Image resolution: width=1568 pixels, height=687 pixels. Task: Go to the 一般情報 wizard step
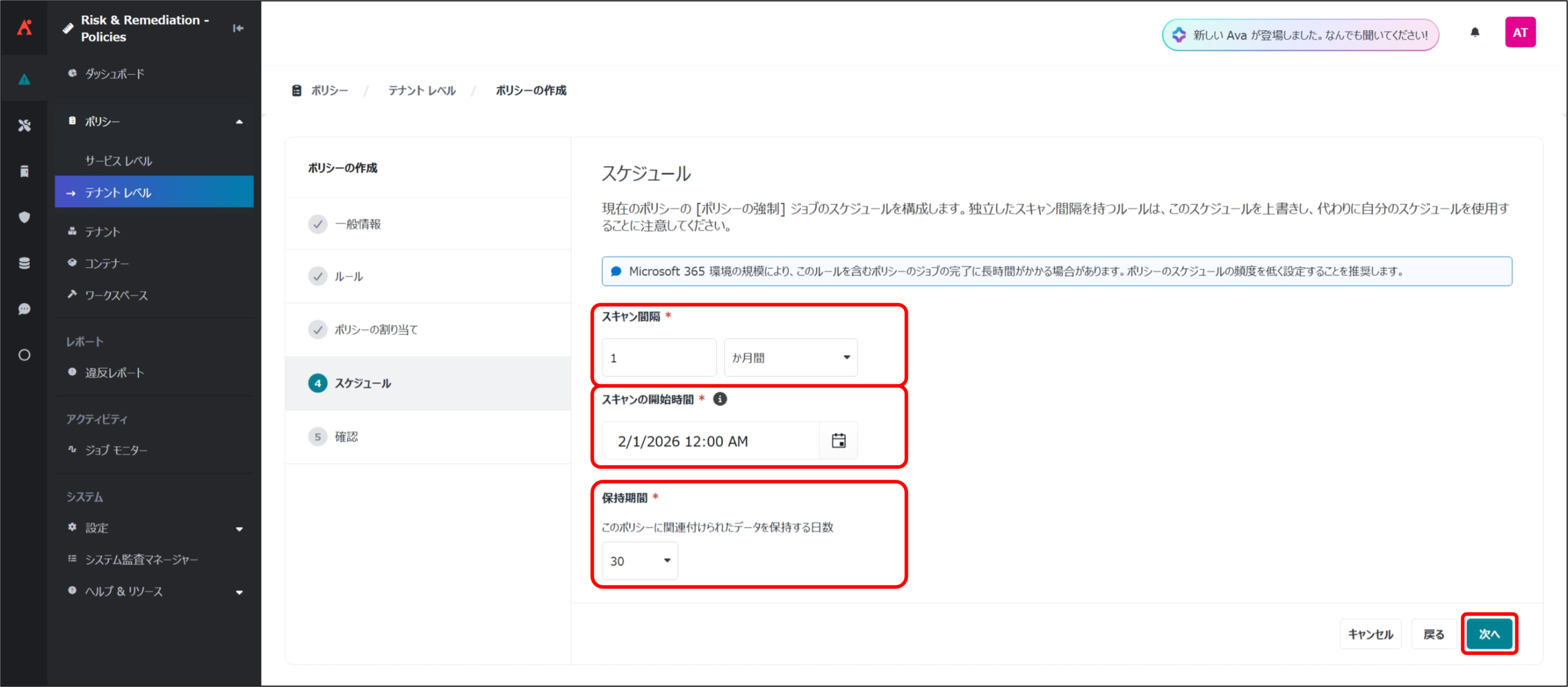pos(358,224)
